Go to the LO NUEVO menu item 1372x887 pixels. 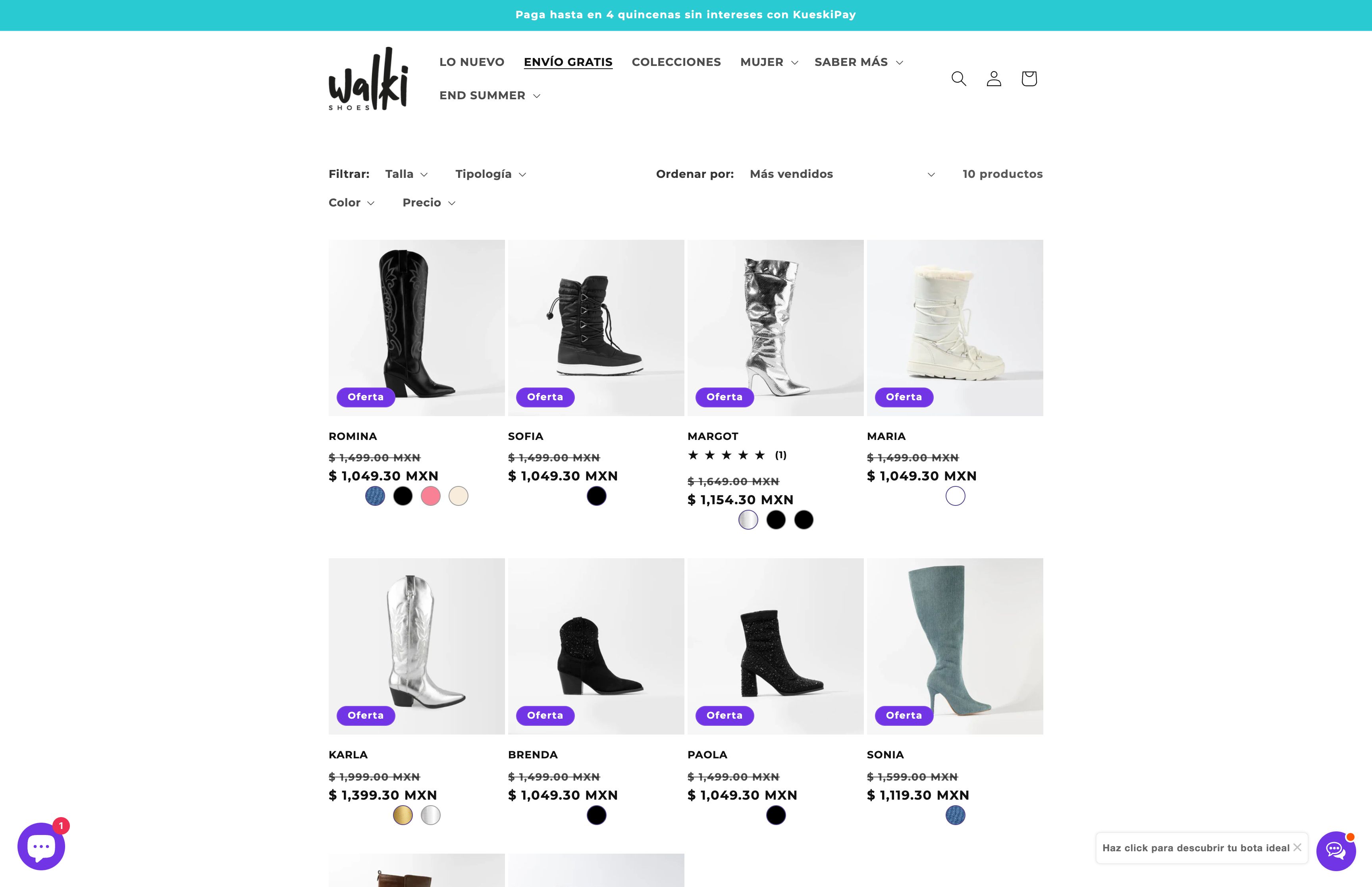[x=472, y=62]
